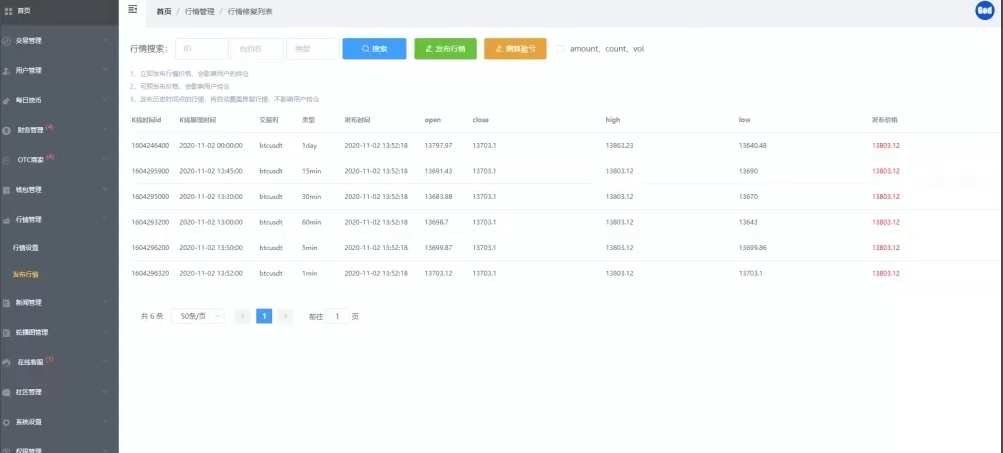The height and width of the screenshot is (453, 1003).
Task: Go to previous page with left arrow
Action: [x=242, y=316]
